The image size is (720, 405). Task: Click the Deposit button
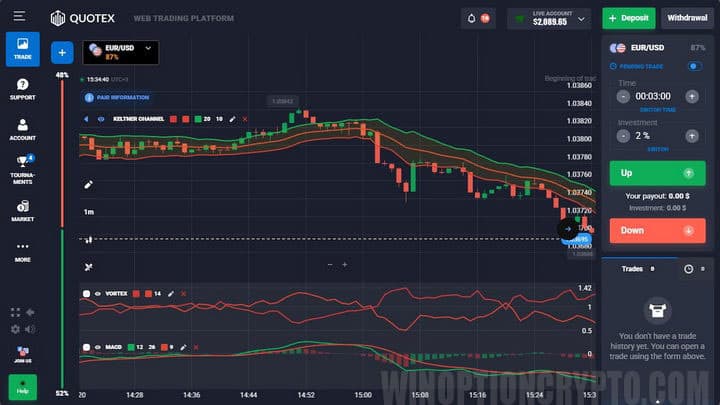[629, 18]
